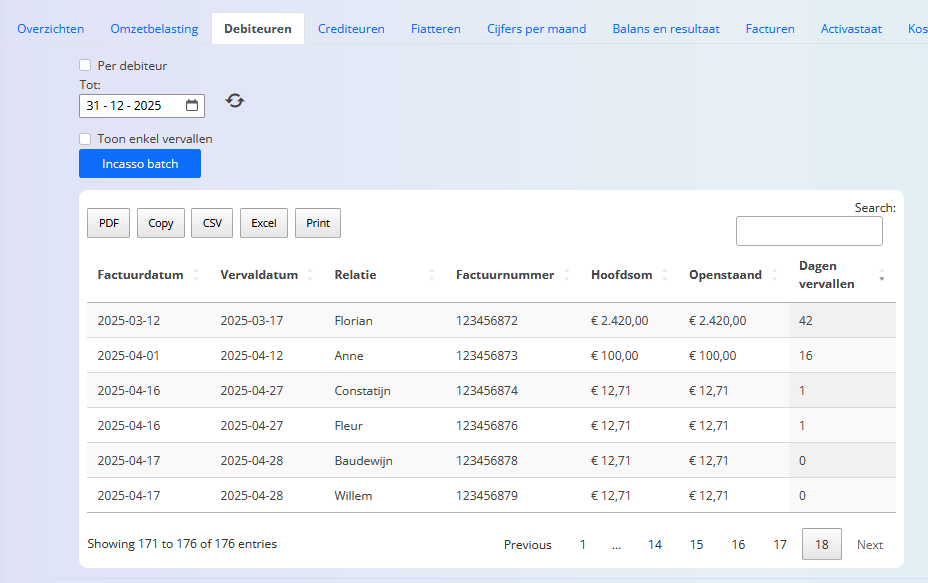Sort by Vervaldatum column arrows
The image size is (928, 583).
(310, 275)
